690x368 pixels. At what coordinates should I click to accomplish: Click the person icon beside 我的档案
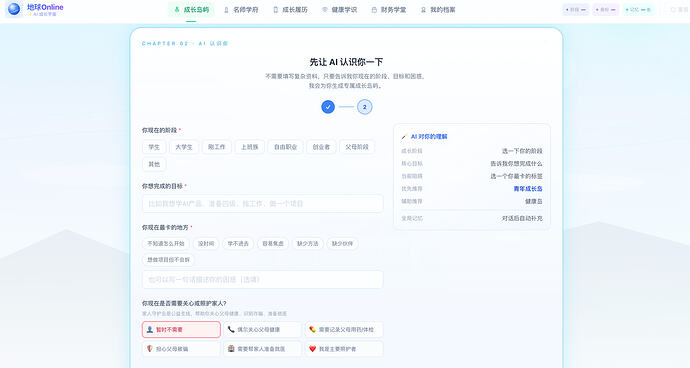423,10
